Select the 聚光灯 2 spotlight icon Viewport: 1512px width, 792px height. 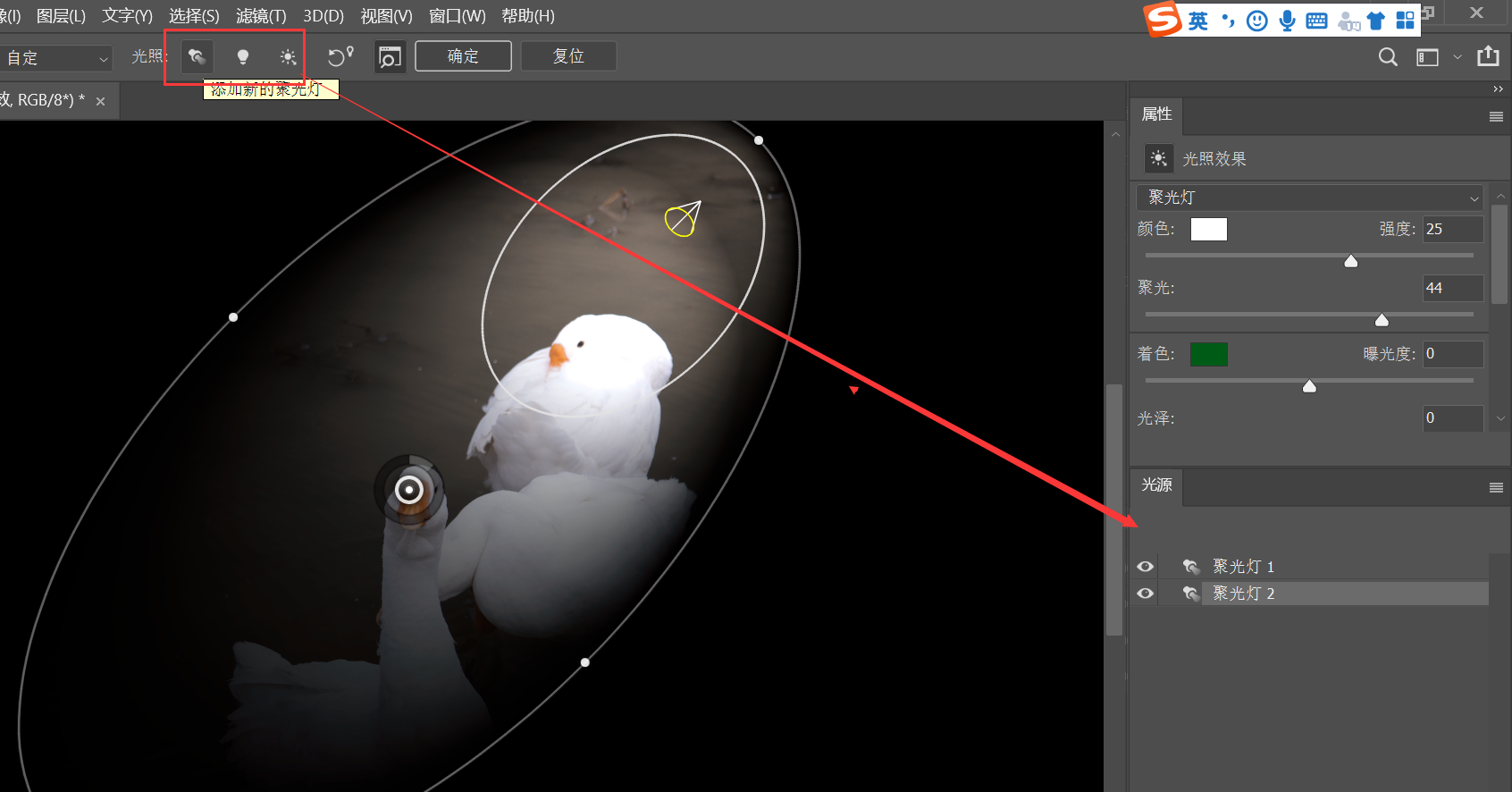(x=1190, y=594)
